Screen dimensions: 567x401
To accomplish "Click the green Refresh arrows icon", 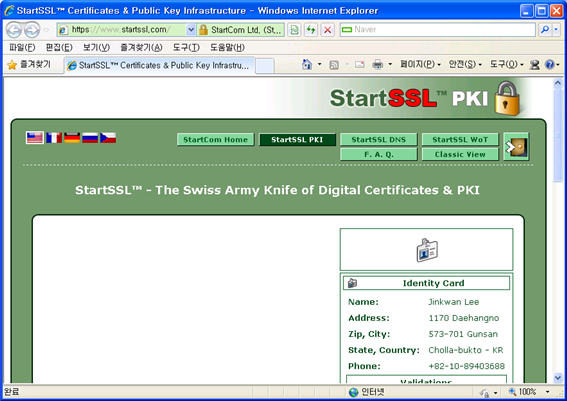I will pos(311,30).
